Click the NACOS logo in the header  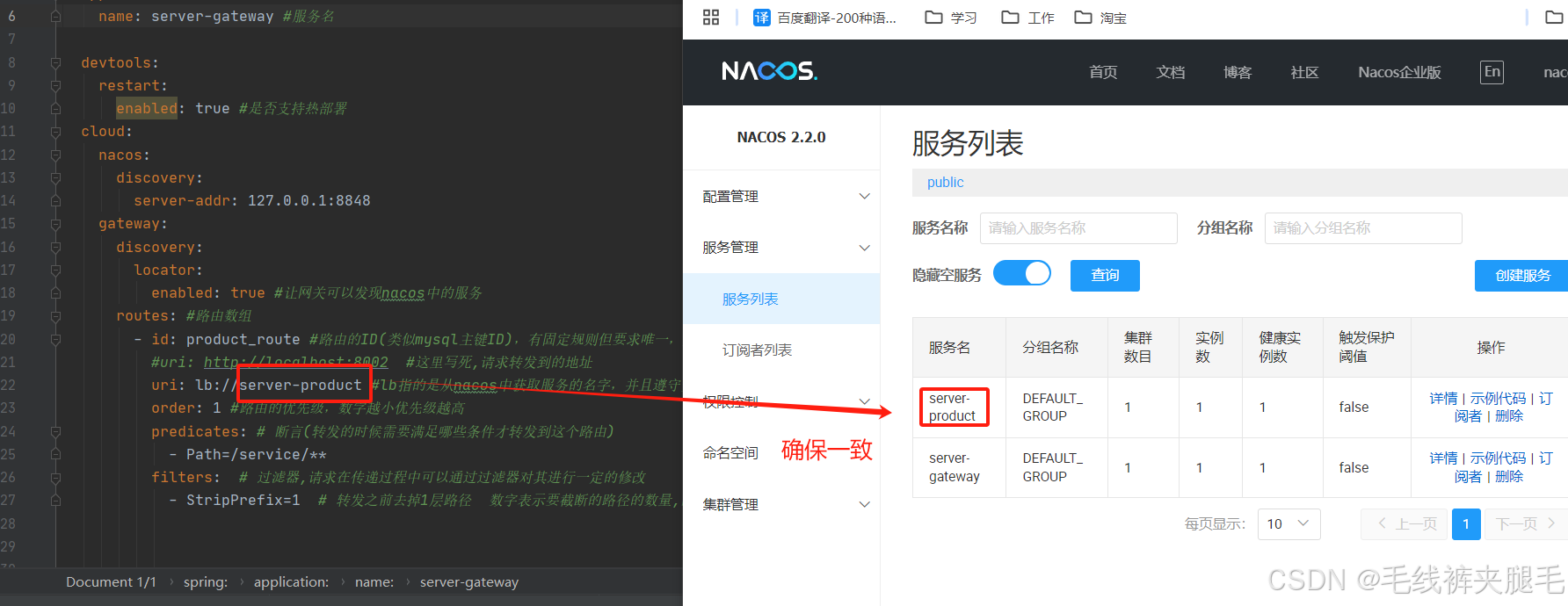769,71
